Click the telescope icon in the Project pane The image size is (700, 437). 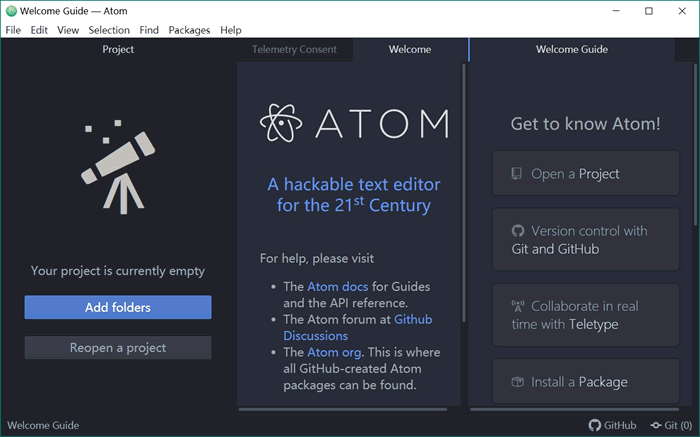point(118,167)
